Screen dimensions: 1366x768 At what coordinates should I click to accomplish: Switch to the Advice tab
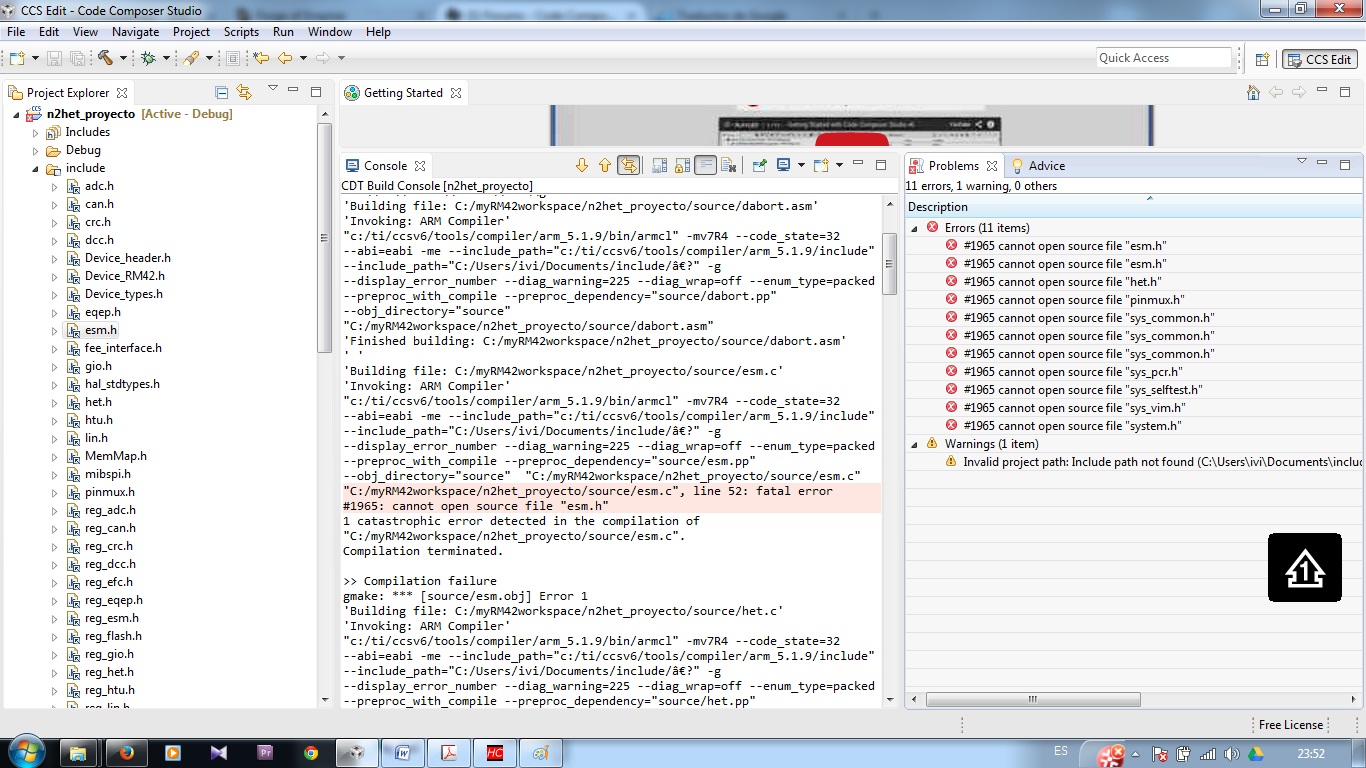pos(1038,166)
